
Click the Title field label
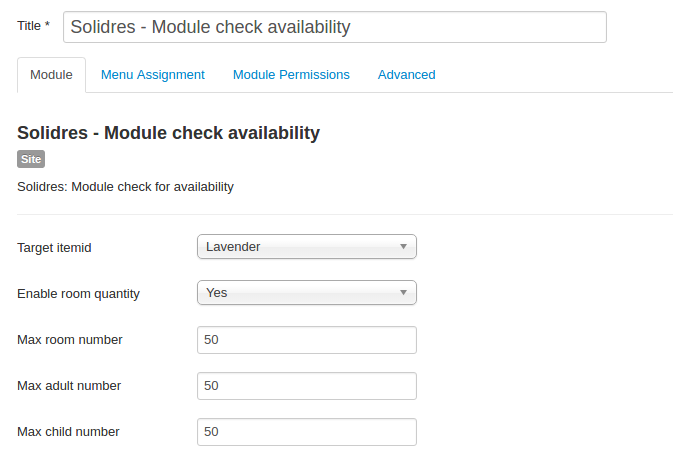pyautogui.click(x=33, y=26)
